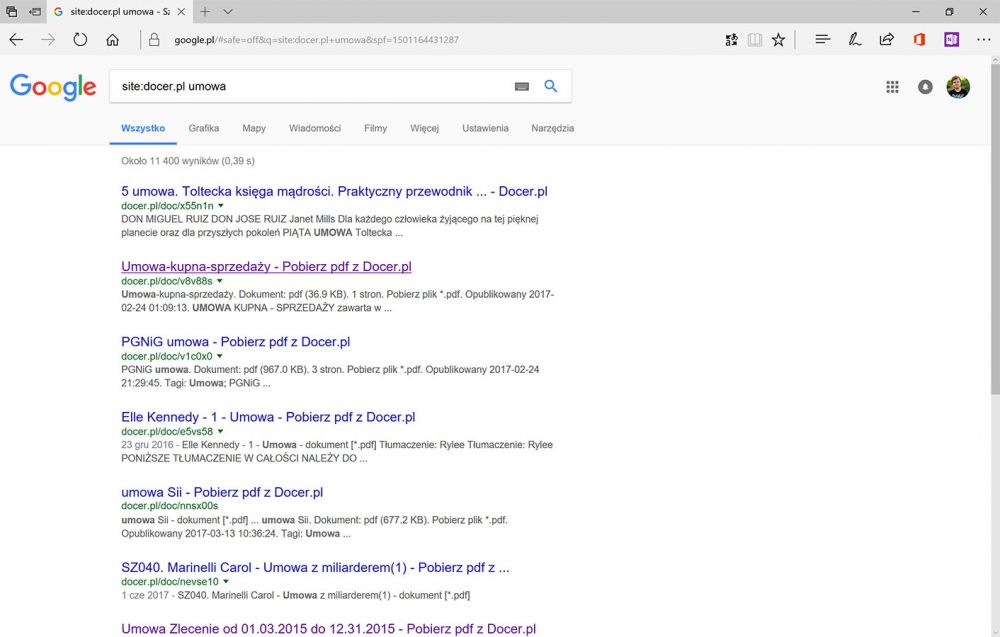Select the Wszystko results tab
1000x637 pixels.
143,128
